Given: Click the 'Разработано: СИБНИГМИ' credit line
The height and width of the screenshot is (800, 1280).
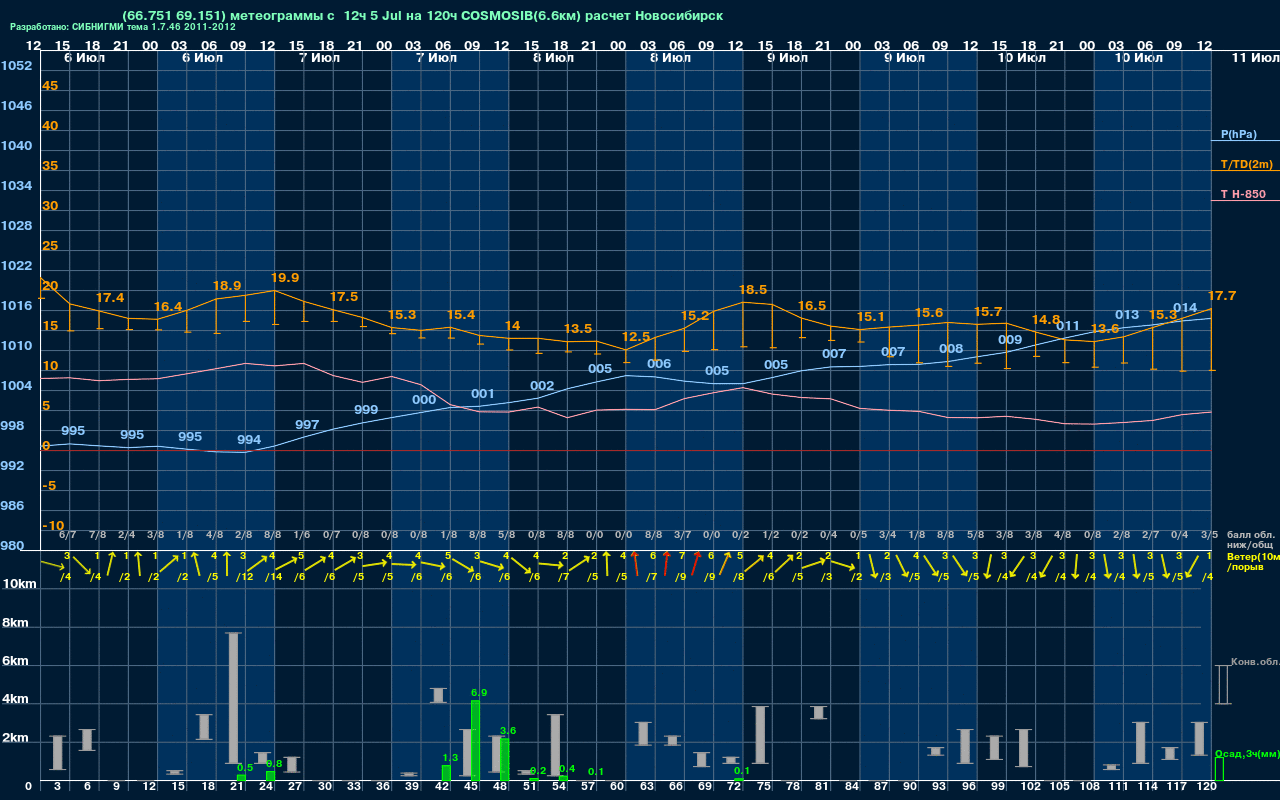Looking at the screenshot, I should pos(123,27).
